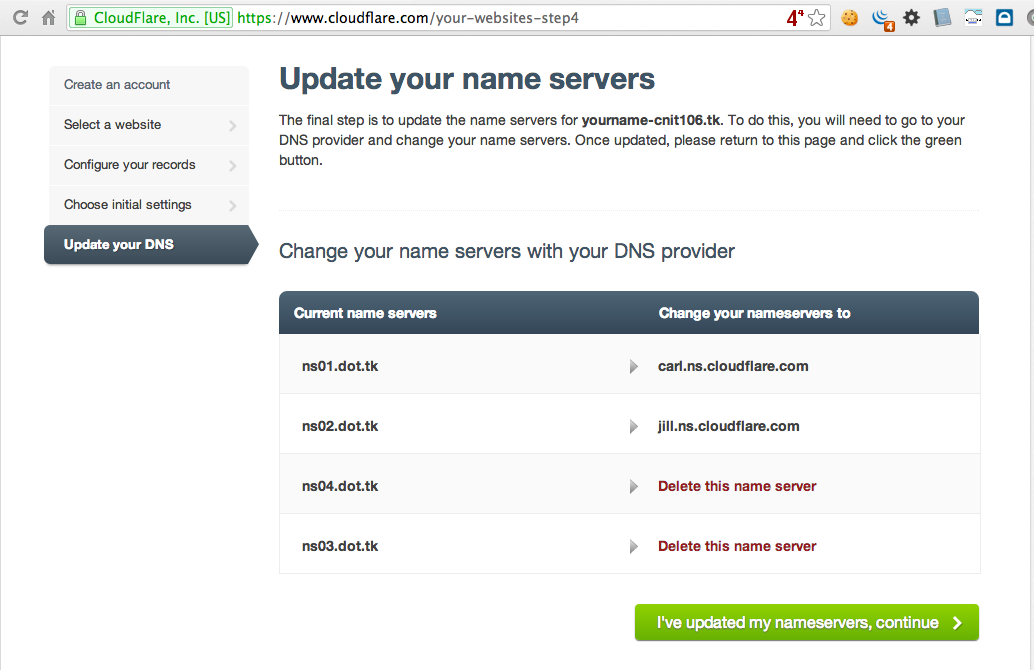Click the URL in the address bar
The height and width of the screenshot is (670, 1034).
pos(408,18)
